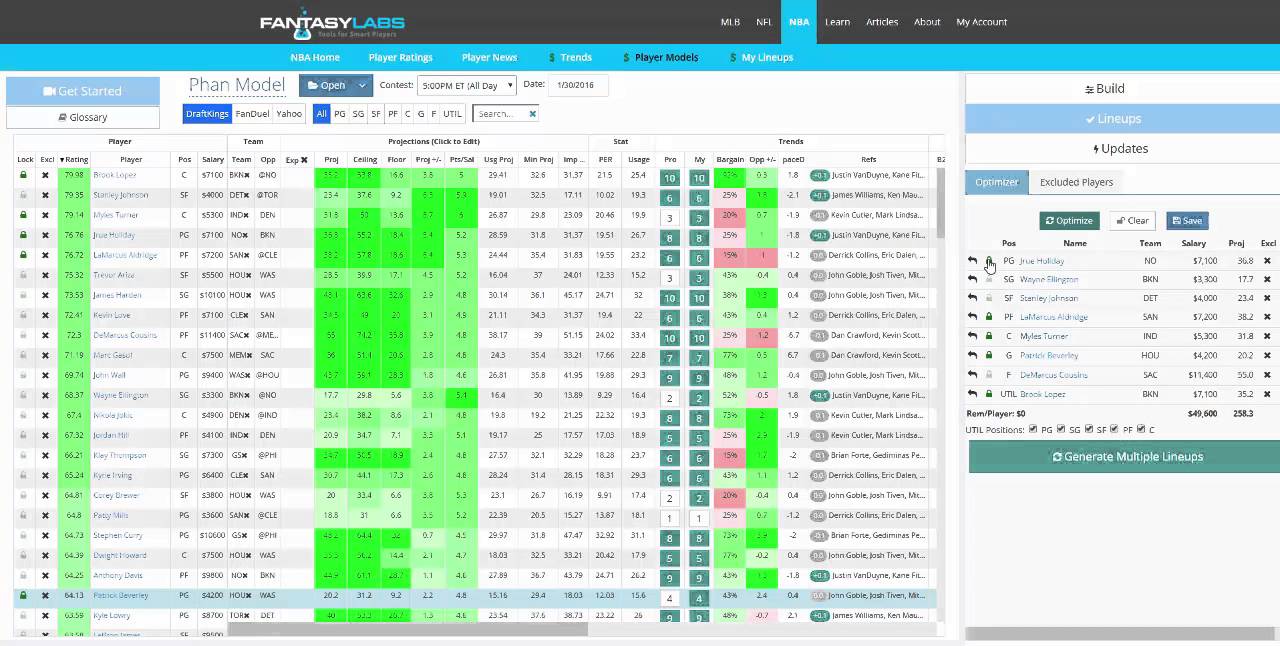Remove Jrue Holiday from lineup with undo arrow

coord(972,261)
